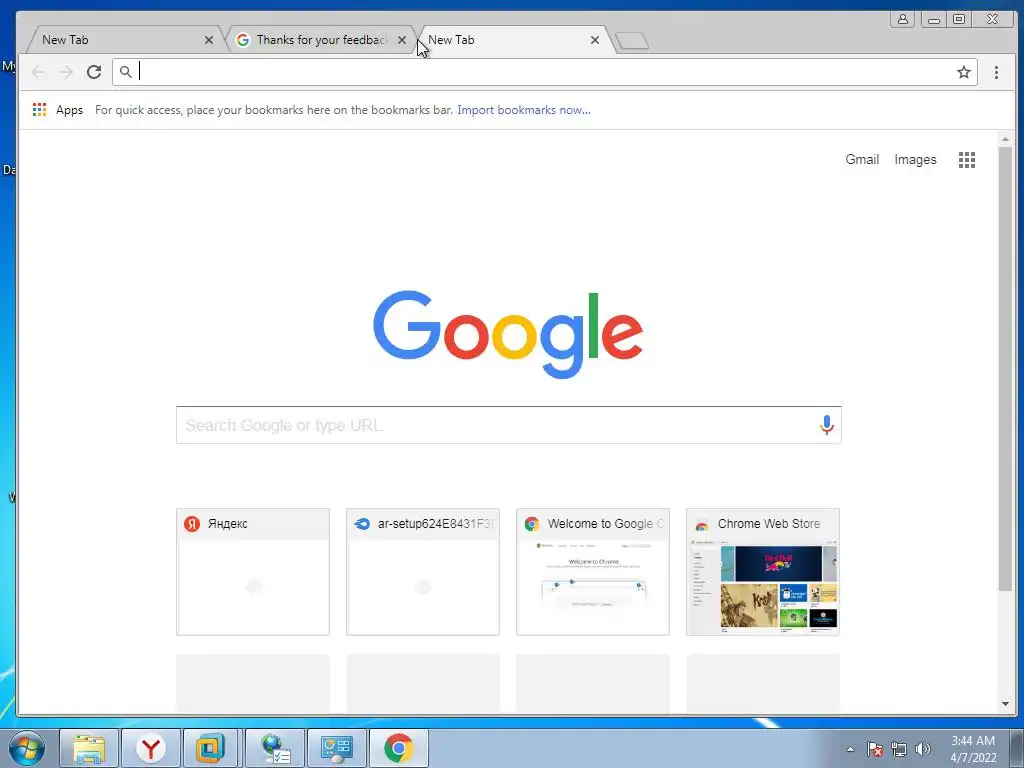Open Windows Explorer from the taskbar

pyautogui.click(x=89, y=748)
